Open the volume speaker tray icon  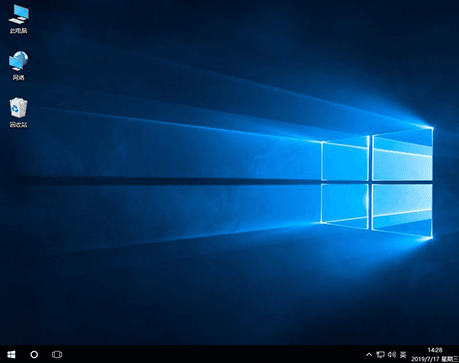[392, 355]
